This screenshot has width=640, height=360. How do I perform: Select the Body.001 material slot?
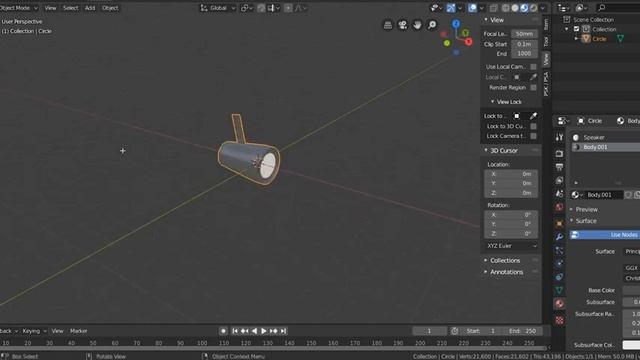coord(606,147)
